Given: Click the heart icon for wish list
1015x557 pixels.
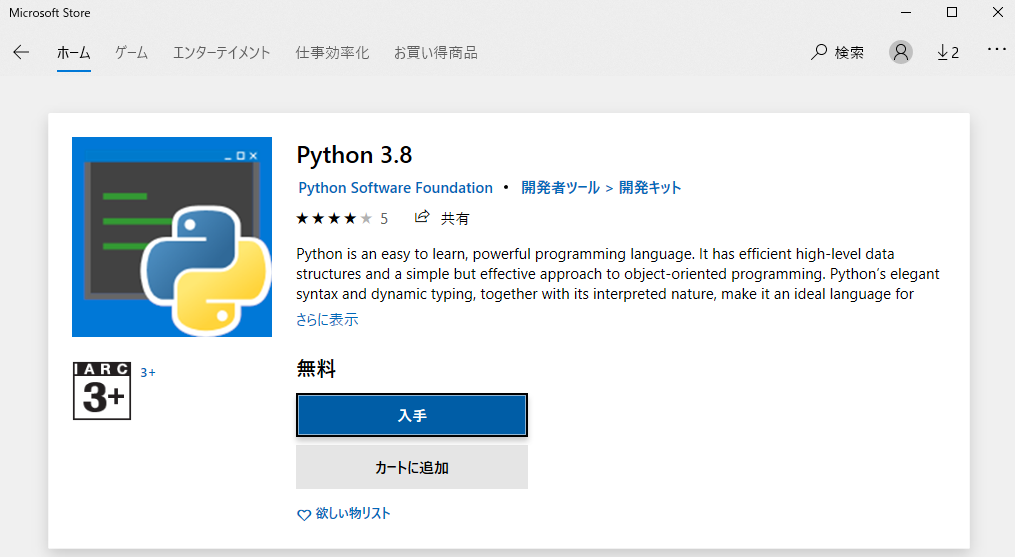Looking at the screenshot, I should tap(304, 515).
